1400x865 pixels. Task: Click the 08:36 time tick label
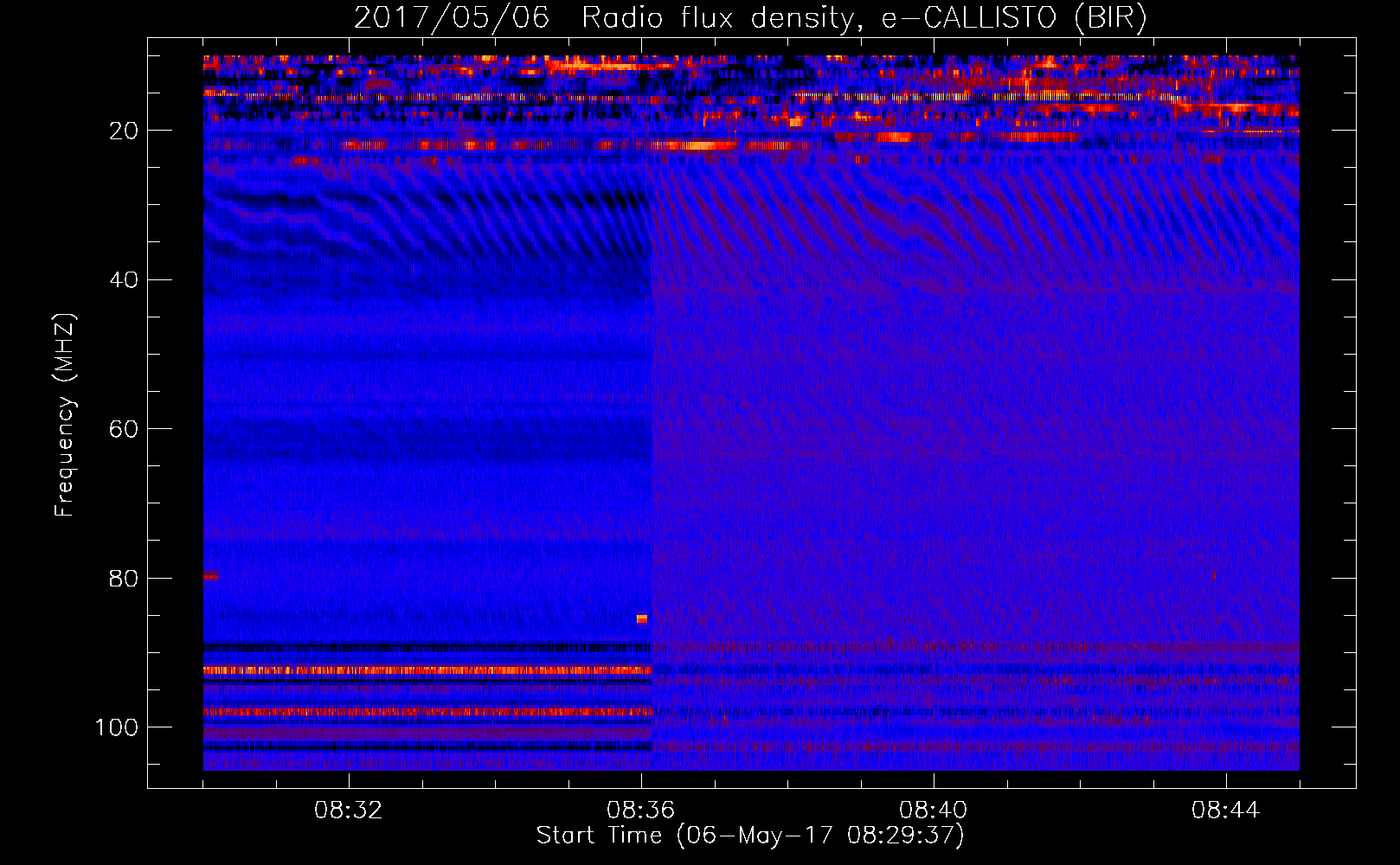(x=641, y=811)
